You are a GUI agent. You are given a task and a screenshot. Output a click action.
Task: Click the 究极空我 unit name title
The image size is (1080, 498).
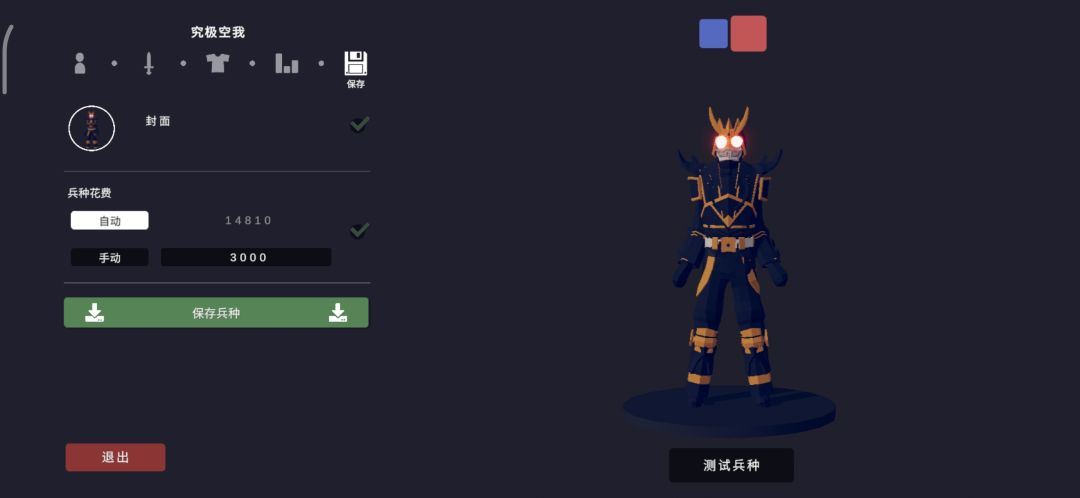218,32
